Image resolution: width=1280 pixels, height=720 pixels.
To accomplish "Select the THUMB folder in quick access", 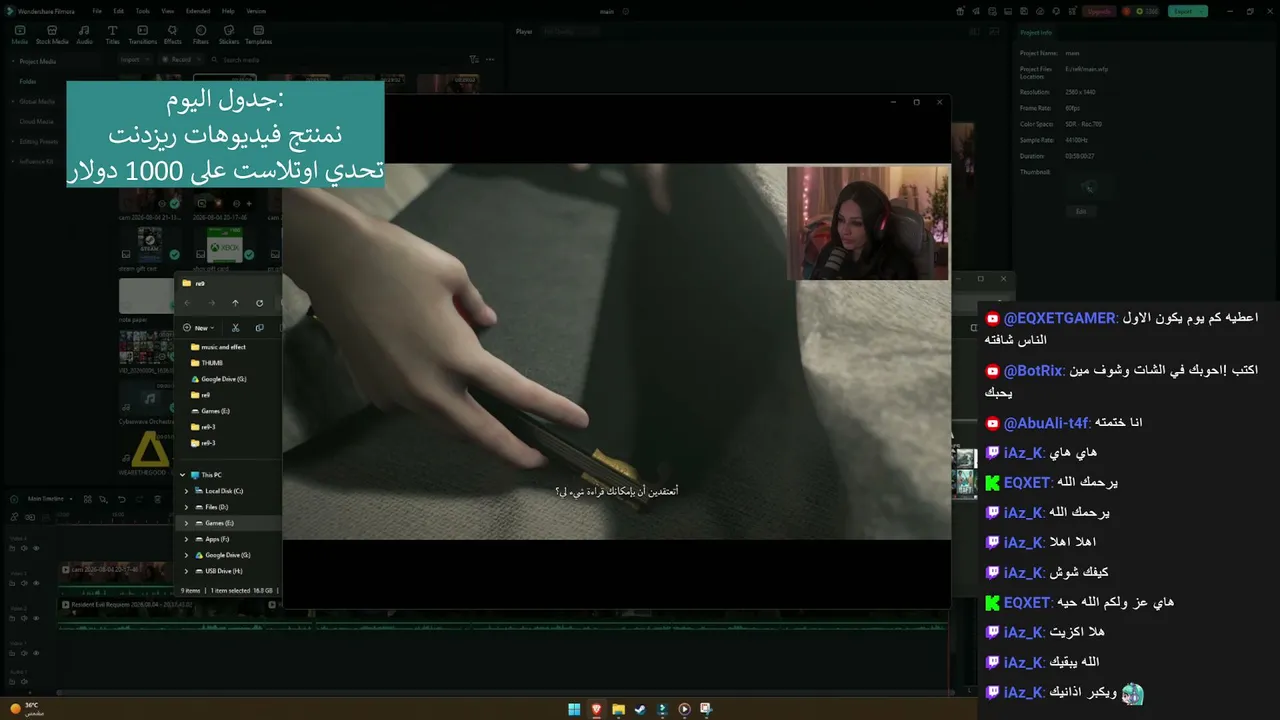I will [207, 363].
